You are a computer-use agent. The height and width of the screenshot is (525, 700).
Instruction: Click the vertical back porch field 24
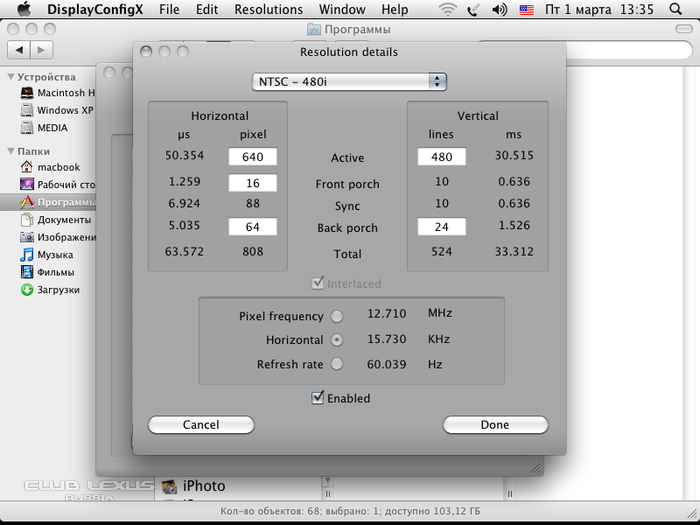click(x=441, y=227)
